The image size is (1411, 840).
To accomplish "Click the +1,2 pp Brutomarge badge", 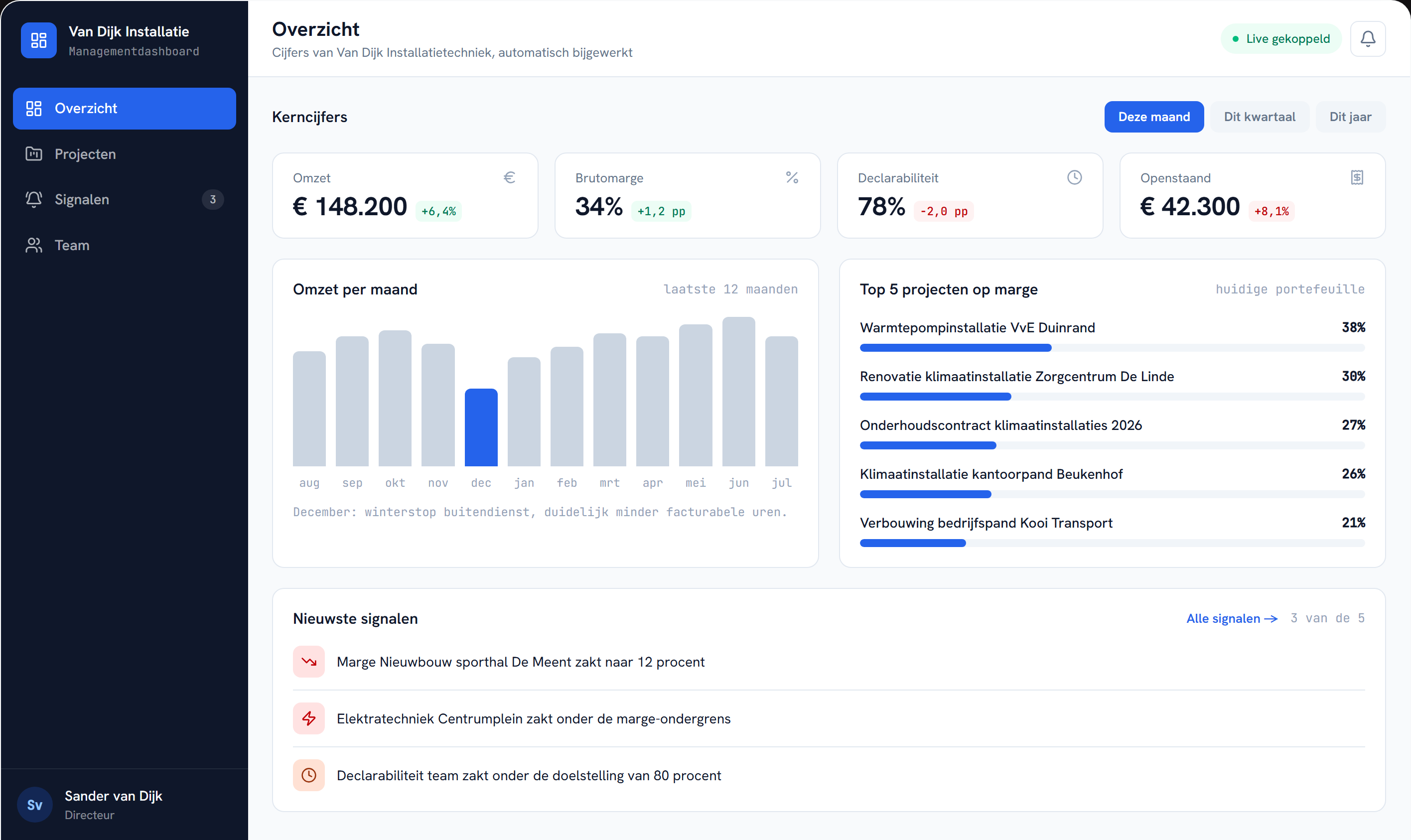I will pos(661,211).
